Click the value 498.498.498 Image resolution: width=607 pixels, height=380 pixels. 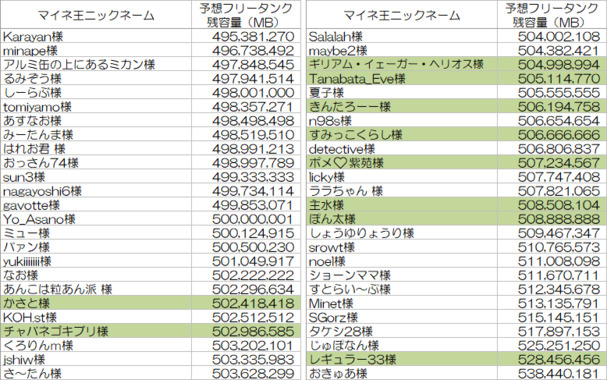[x=253, y=121]
